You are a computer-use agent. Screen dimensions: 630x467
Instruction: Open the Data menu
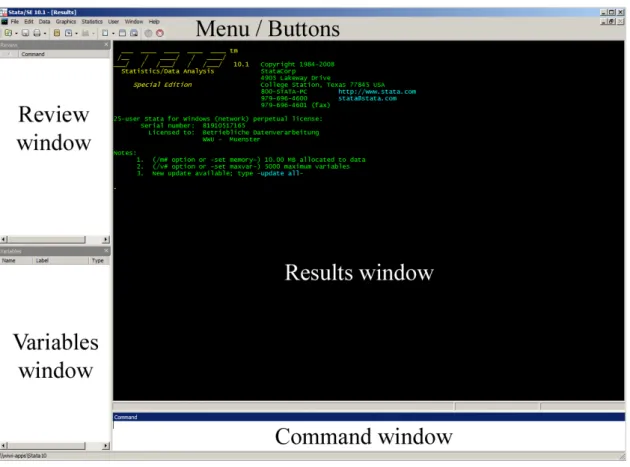point(45,22)
